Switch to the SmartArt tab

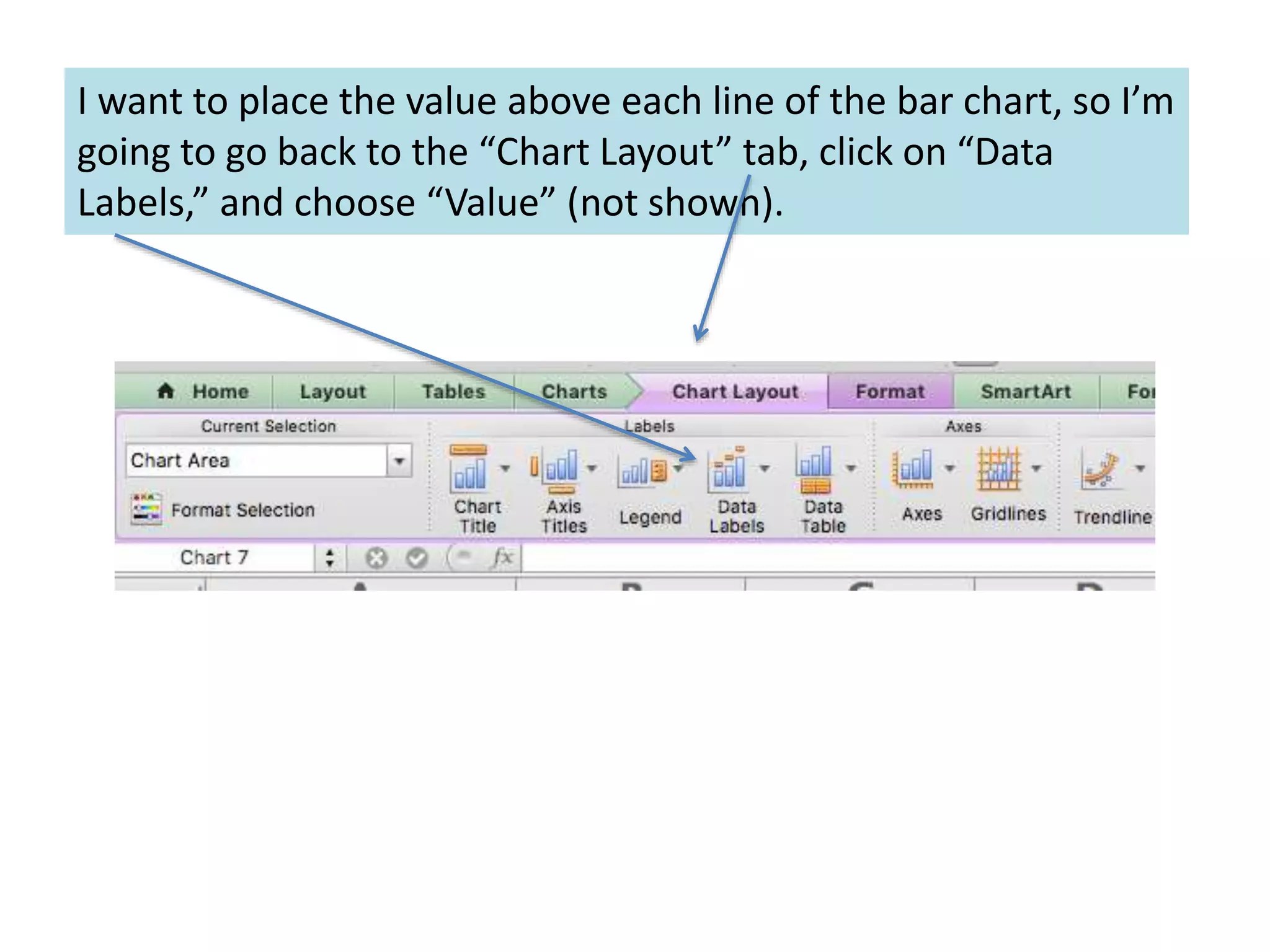click(1026, 392)
